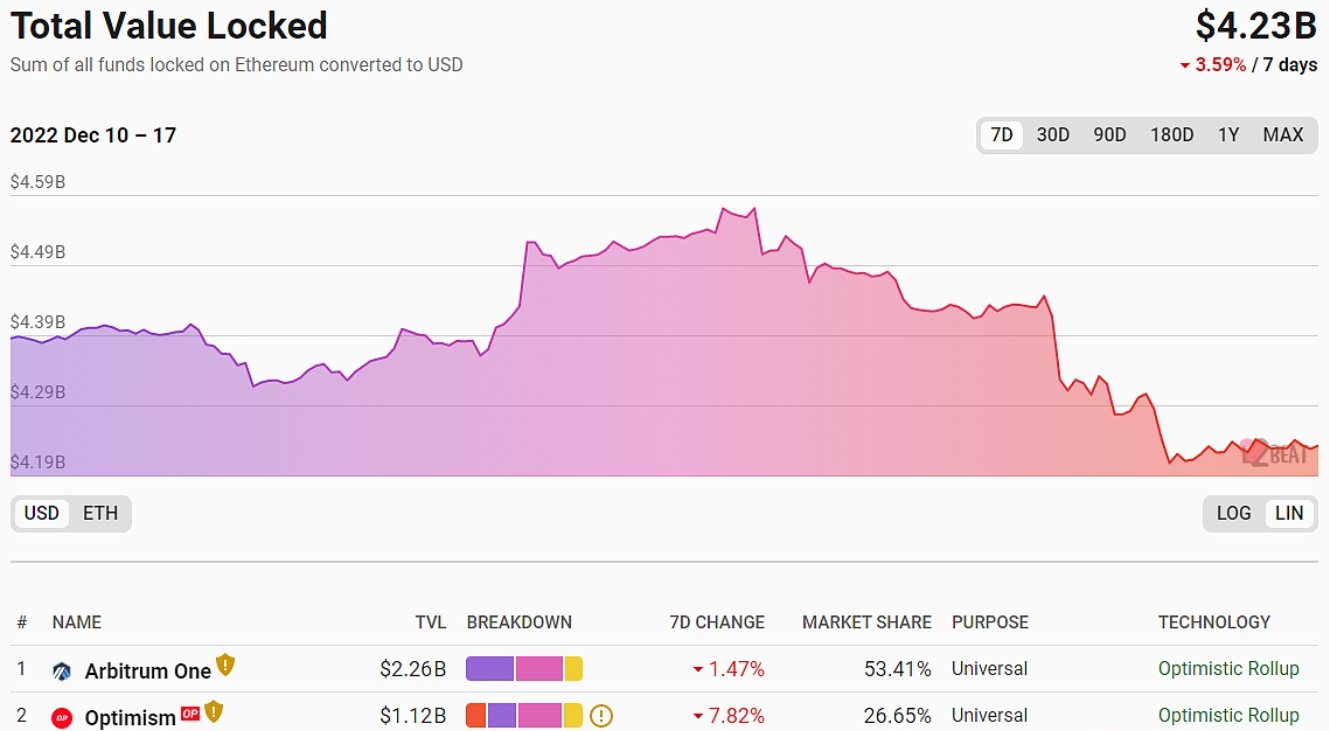Switch chart scale to LOG
This screenshot has width=1329, height=731.
(x=1233, y=513)
